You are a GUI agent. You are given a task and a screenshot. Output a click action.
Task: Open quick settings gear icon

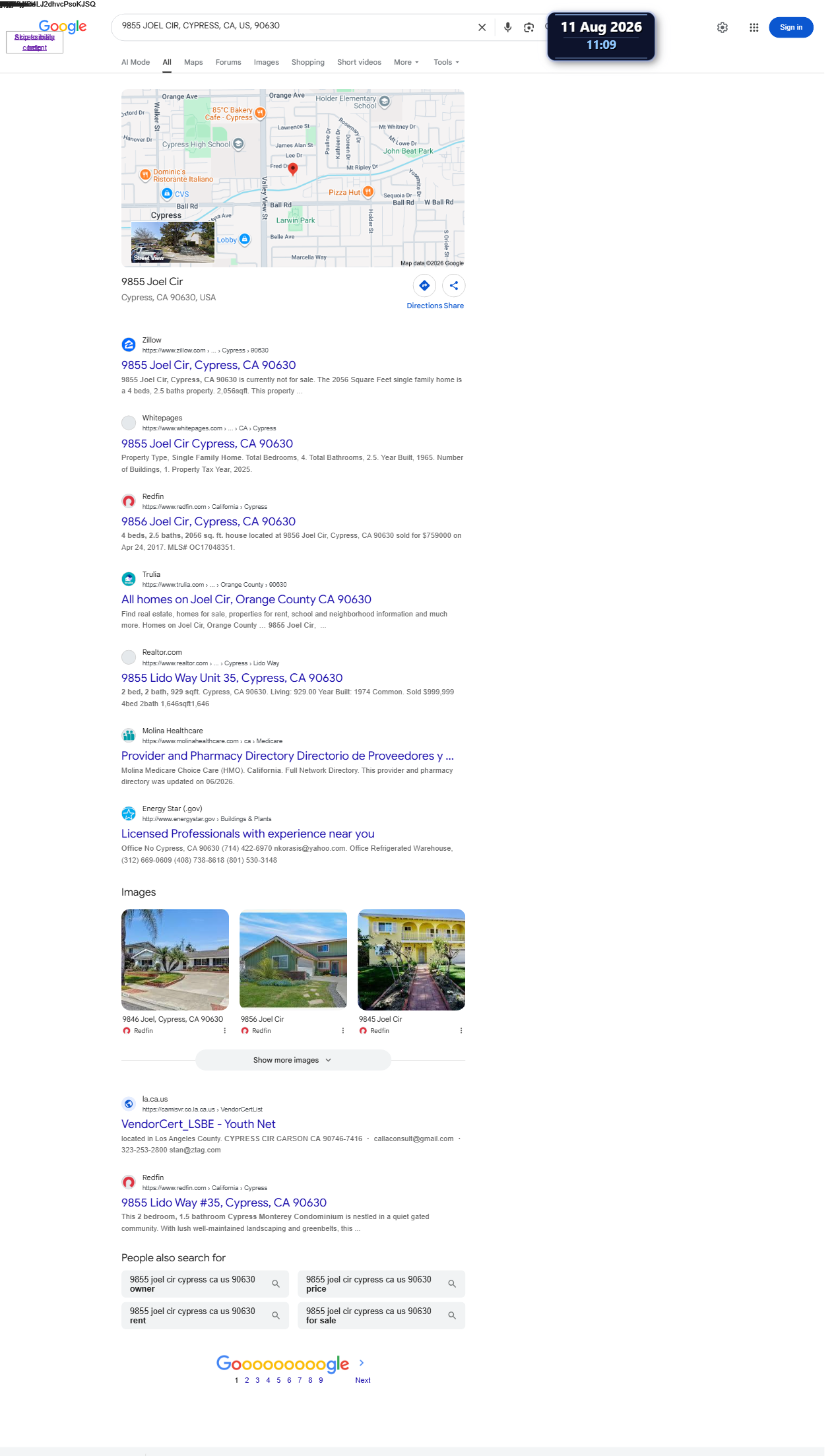(722, 27)
